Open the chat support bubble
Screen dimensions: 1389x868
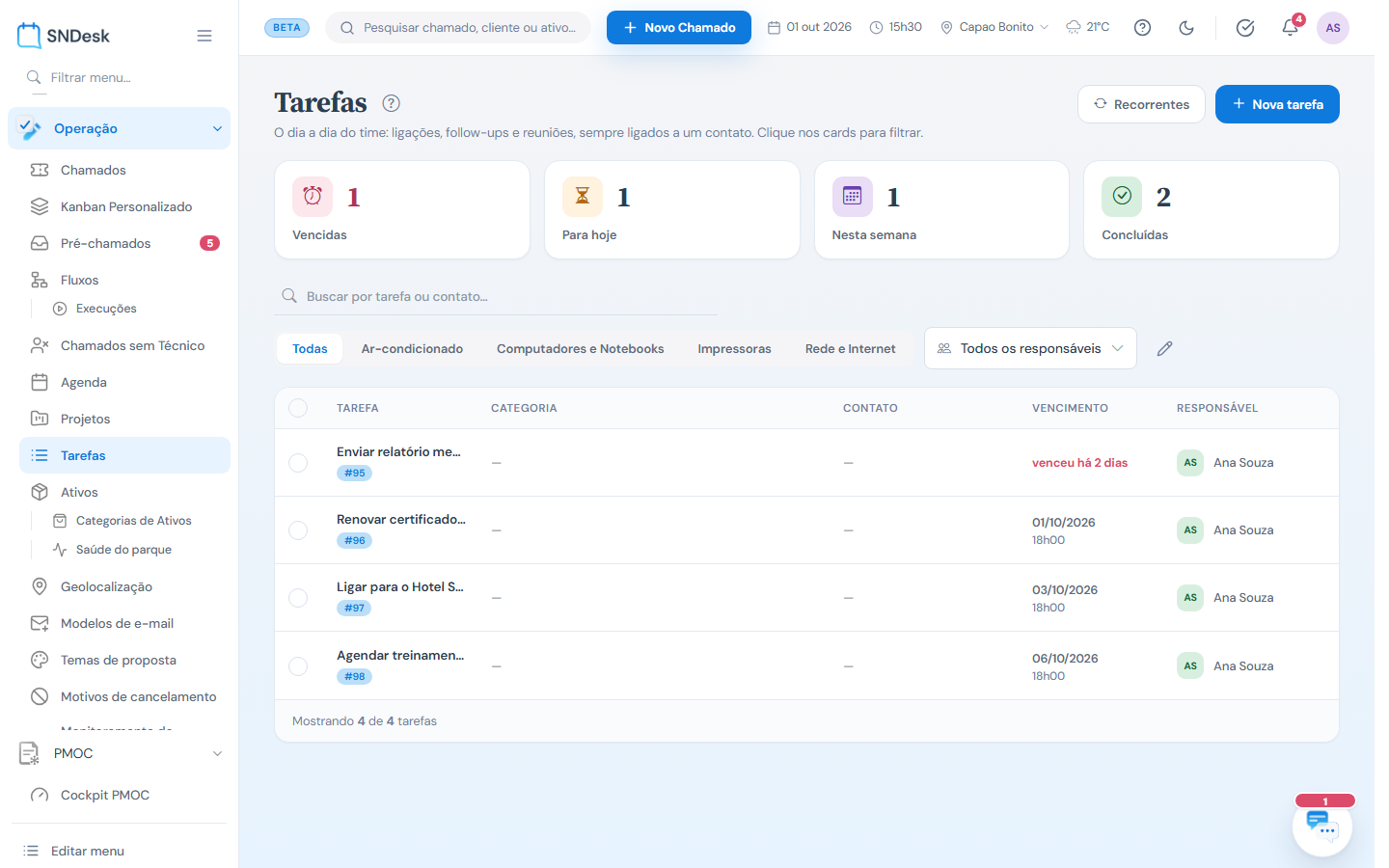point(1322,826)
